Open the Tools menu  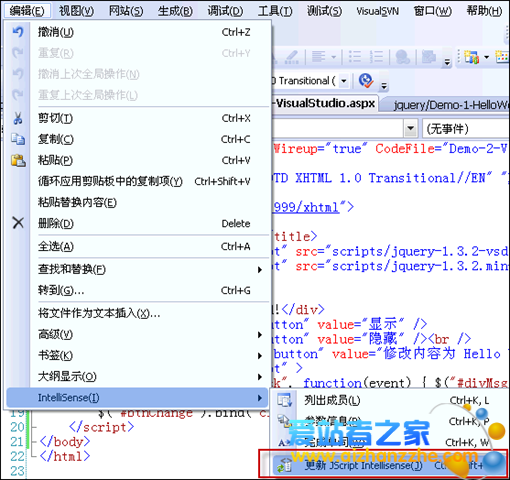[275, 11]
